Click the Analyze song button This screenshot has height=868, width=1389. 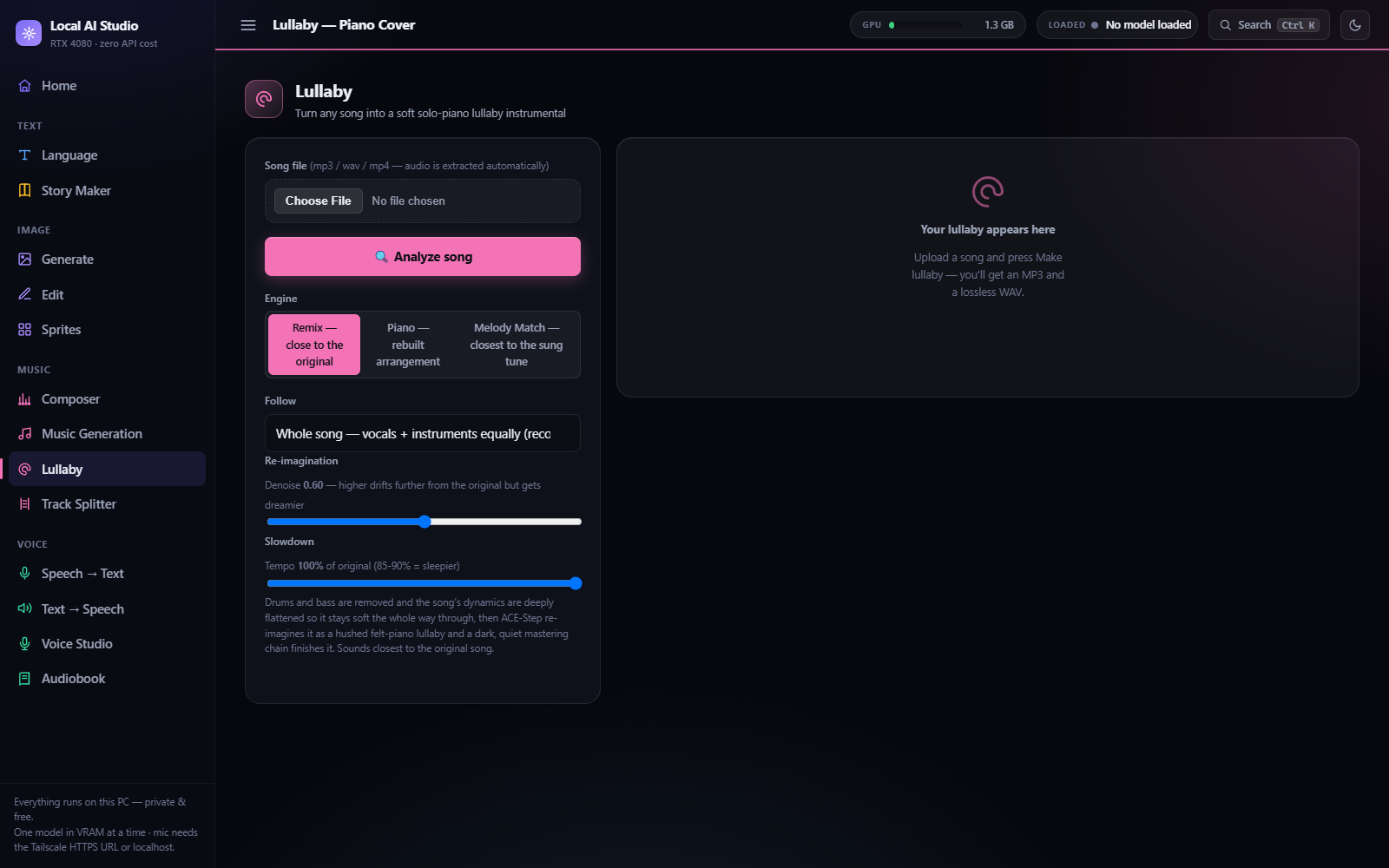423,257
